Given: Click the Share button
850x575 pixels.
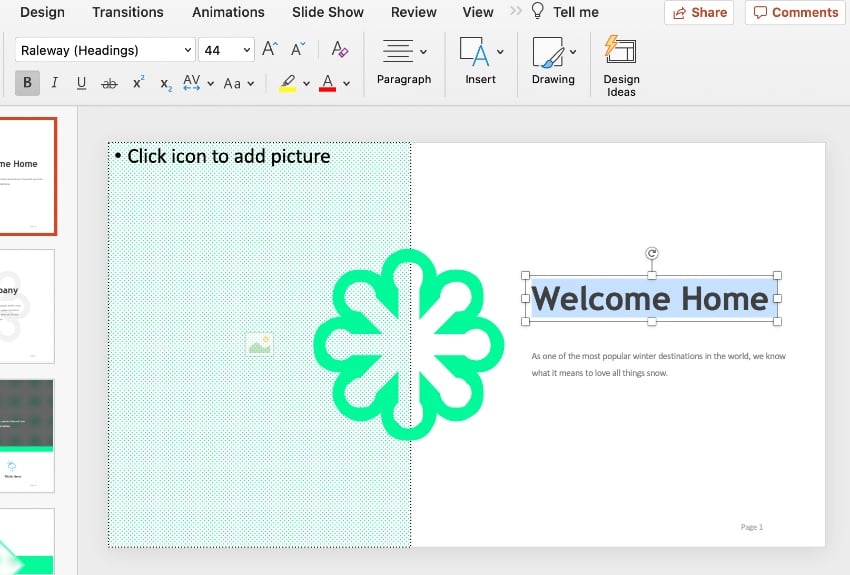Looking at the screenshot, I should tap(699, 12).
